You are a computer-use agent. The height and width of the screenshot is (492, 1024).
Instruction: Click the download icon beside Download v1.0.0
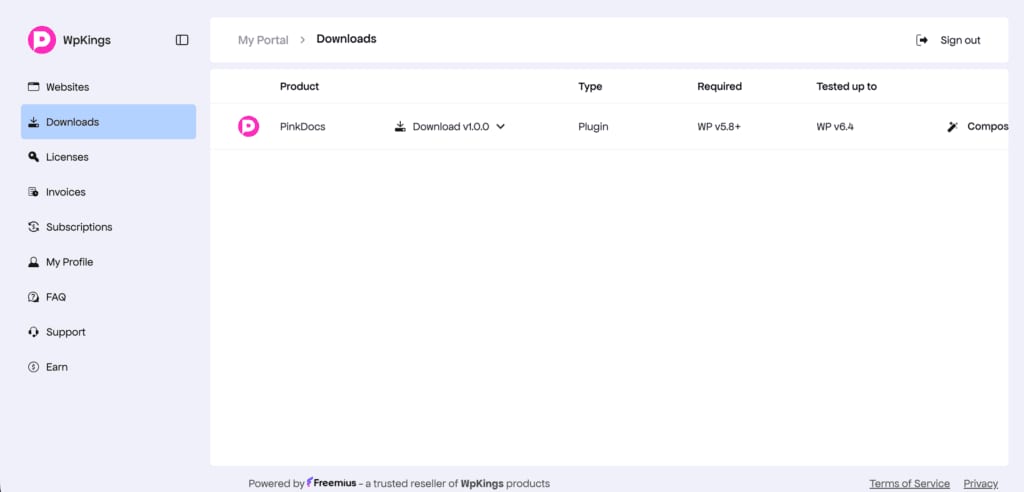coord(401,127)
